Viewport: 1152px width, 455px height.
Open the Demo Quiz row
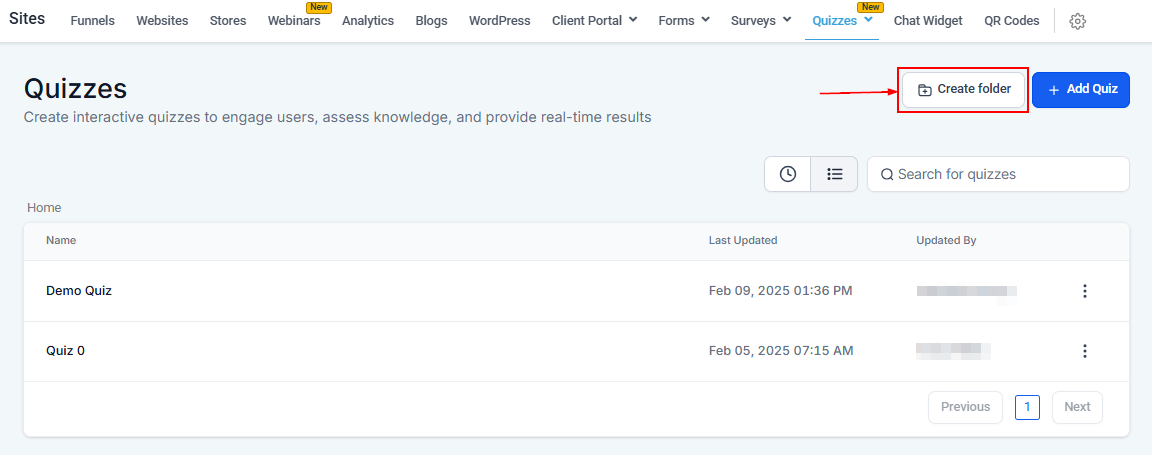point(576,291)
